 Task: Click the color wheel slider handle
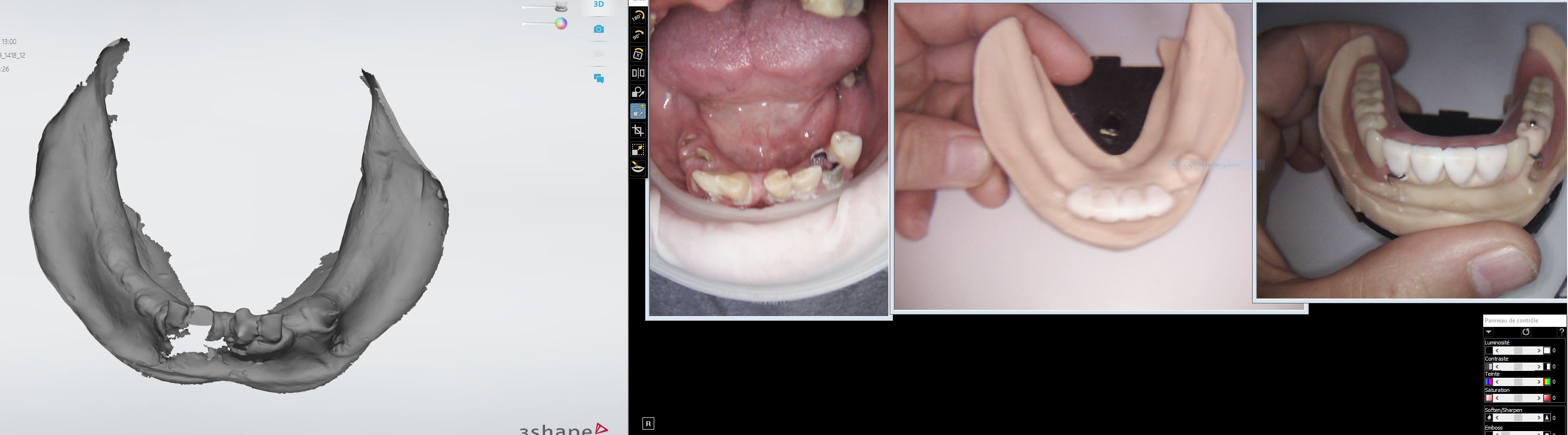point(561,23)
